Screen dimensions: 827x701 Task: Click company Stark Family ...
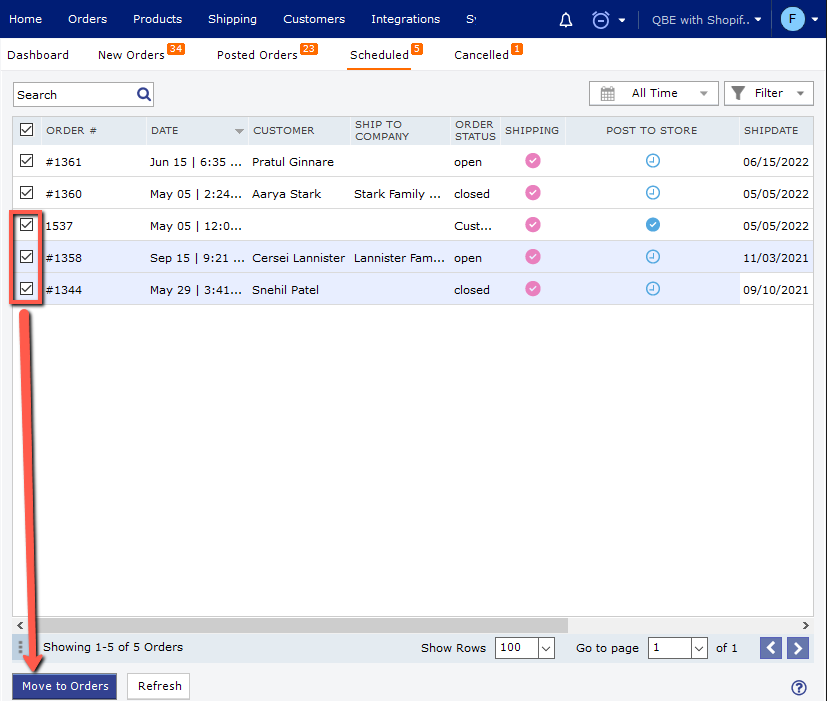click(397, 194)
